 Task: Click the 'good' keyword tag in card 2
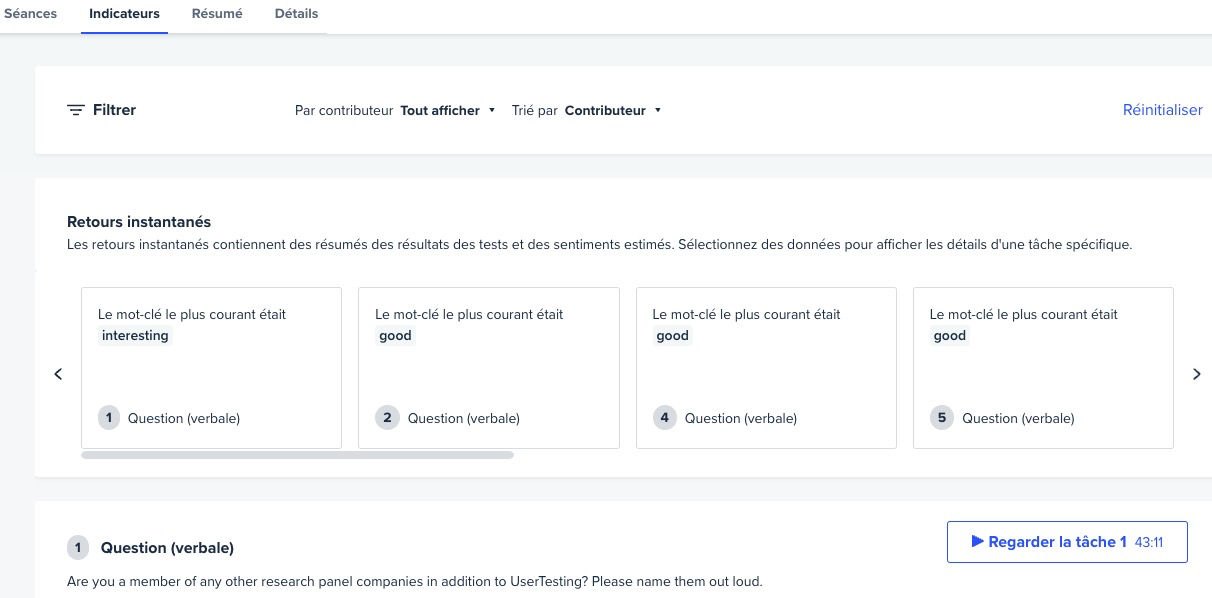pyautogui.click(x=395, y=336)
